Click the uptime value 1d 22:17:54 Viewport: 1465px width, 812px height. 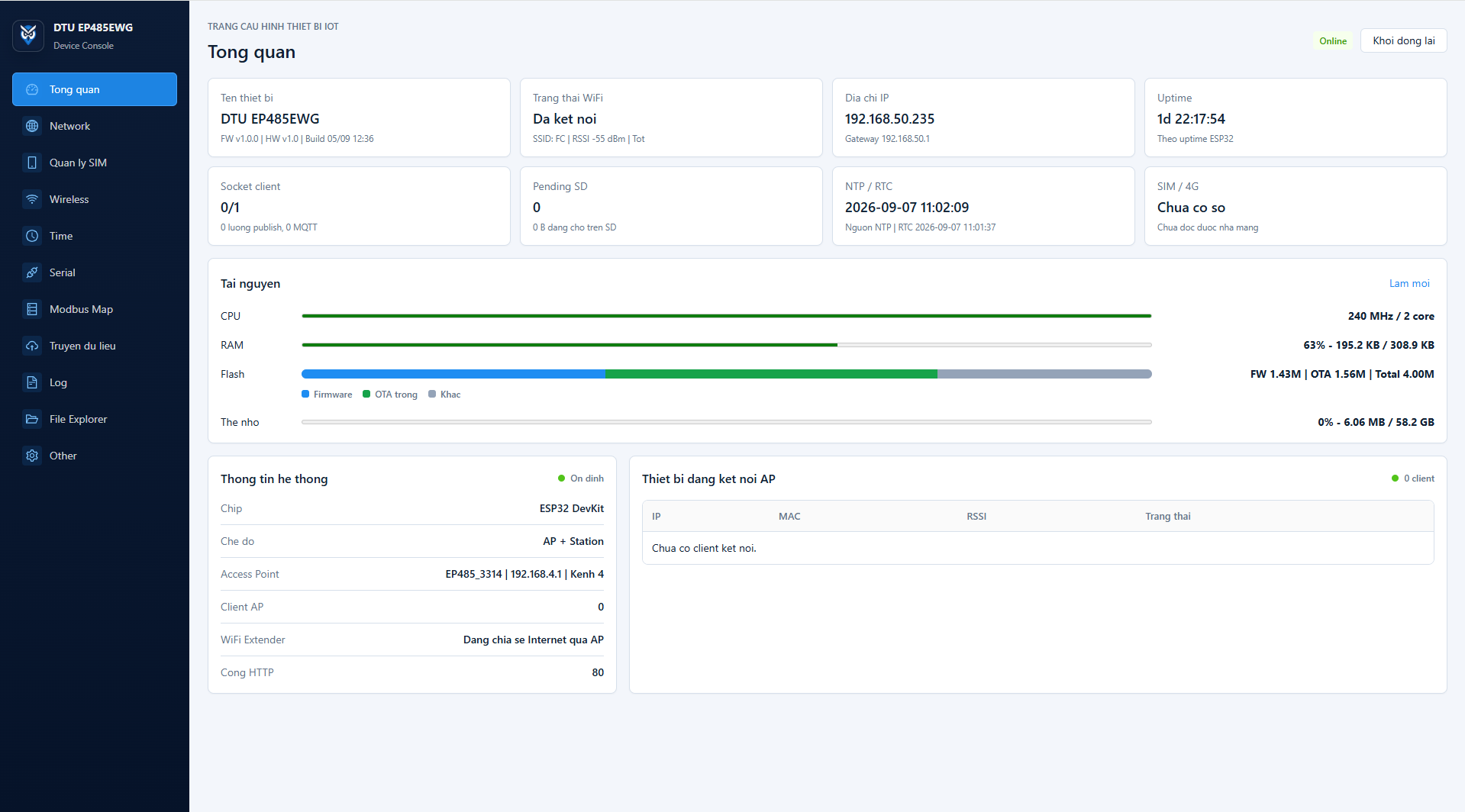pos(1191,119)
